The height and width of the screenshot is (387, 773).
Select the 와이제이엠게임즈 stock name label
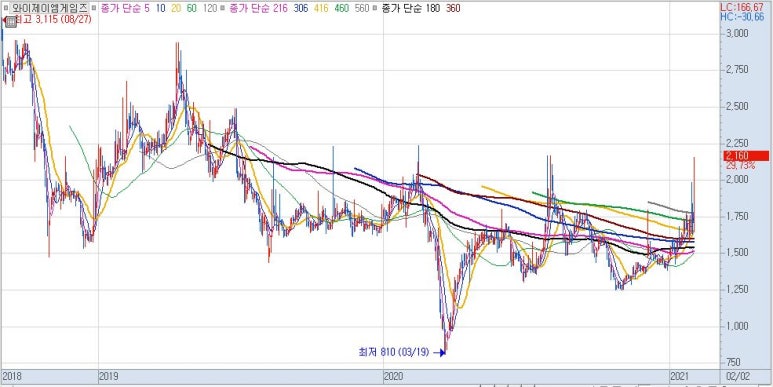(x=49, y=8)
